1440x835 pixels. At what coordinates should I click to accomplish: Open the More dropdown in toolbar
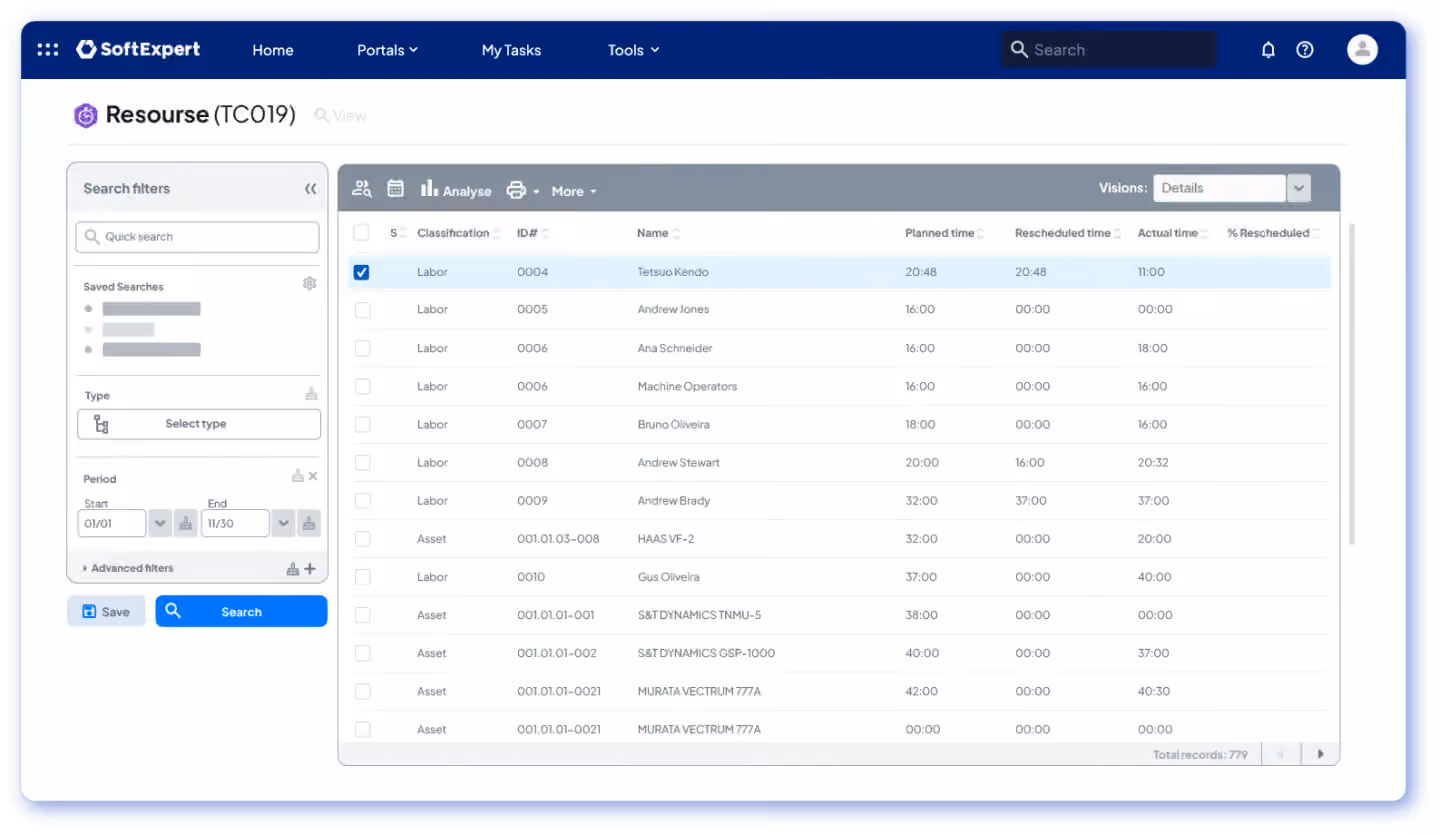point(573,191)
